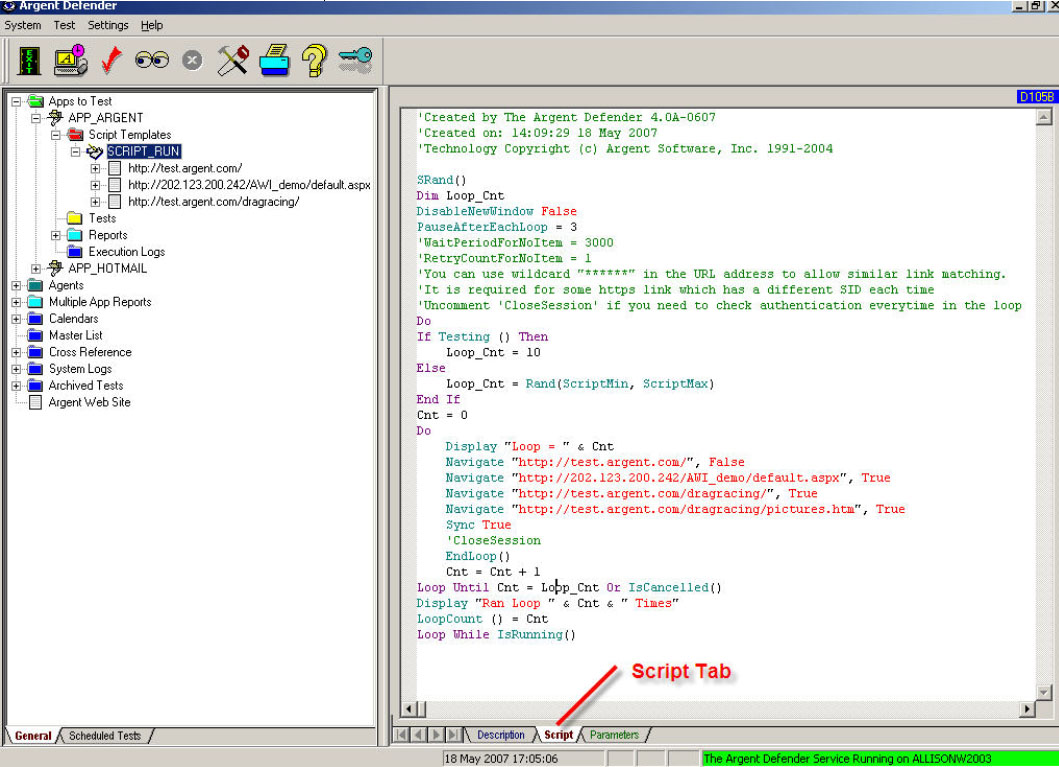Collapse the SCRIPT_RUN tree node
This screenshot has width=1059, height=767.
pos(76,152)
